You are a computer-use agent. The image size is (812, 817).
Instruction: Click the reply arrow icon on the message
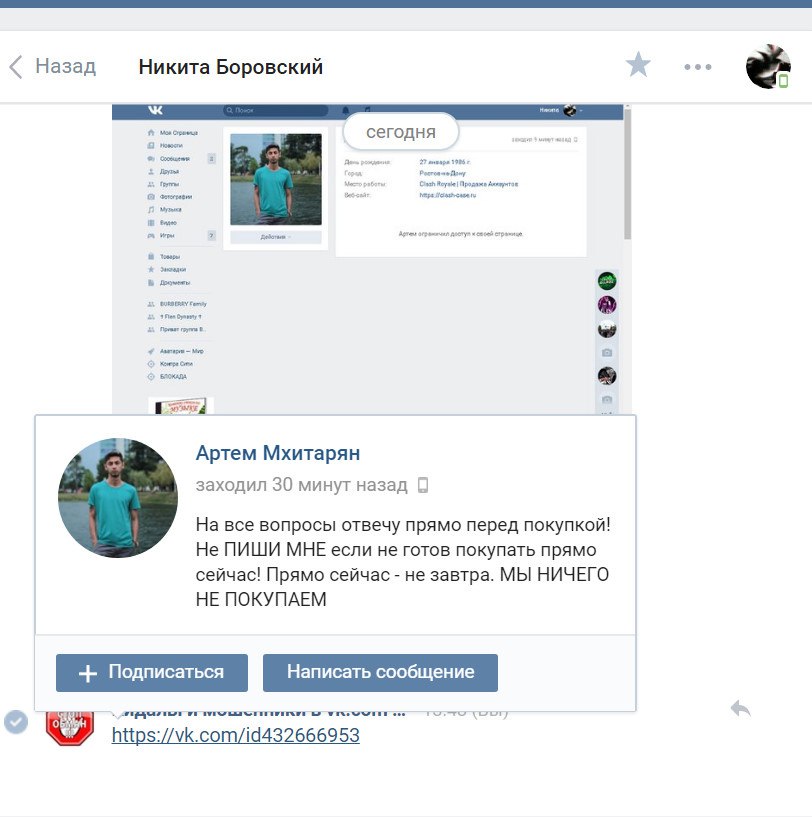pos(740,709)
